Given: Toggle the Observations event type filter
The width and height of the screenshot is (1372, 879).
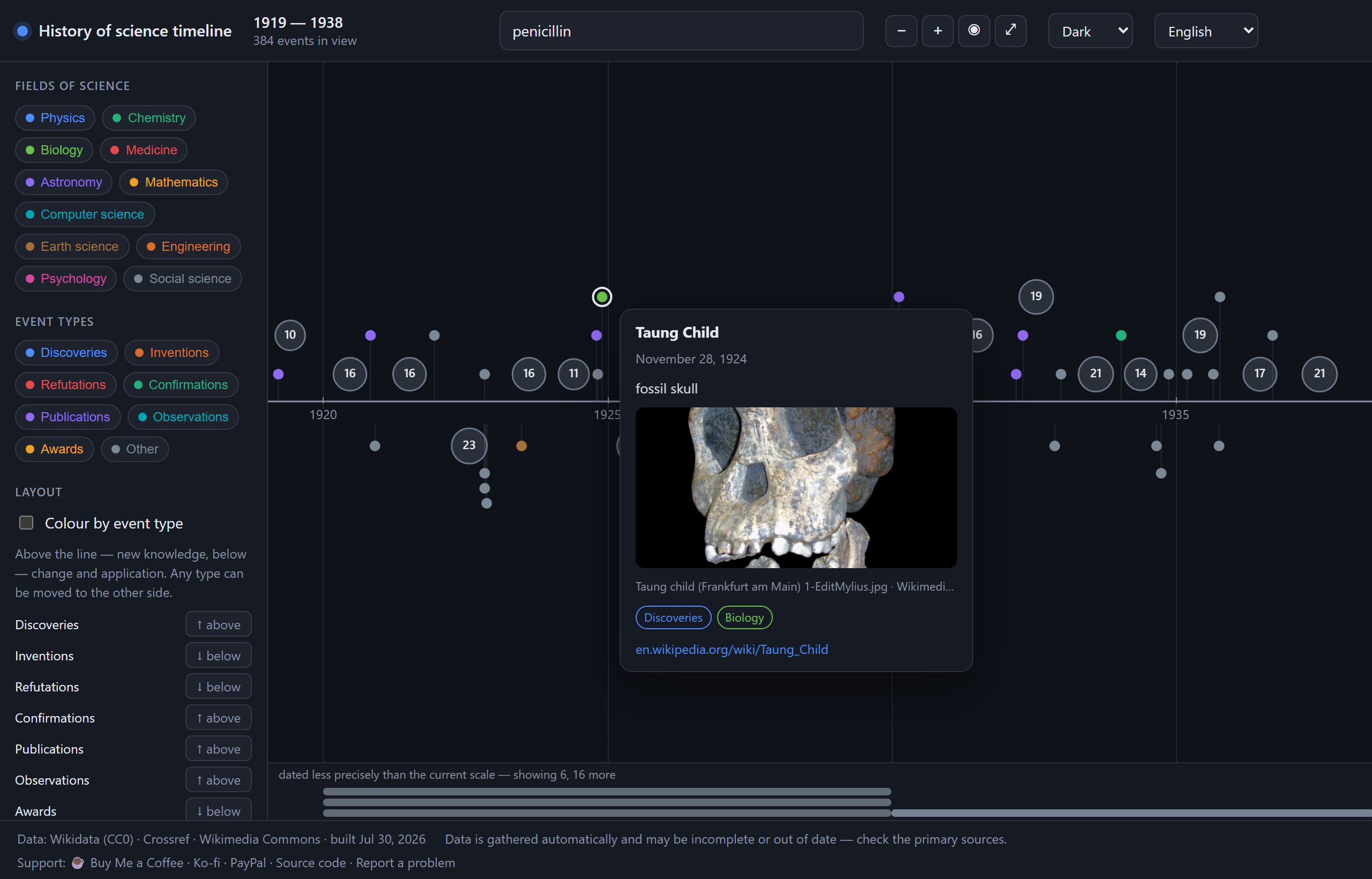Looking at the screenshot, I should coord(183,417).
